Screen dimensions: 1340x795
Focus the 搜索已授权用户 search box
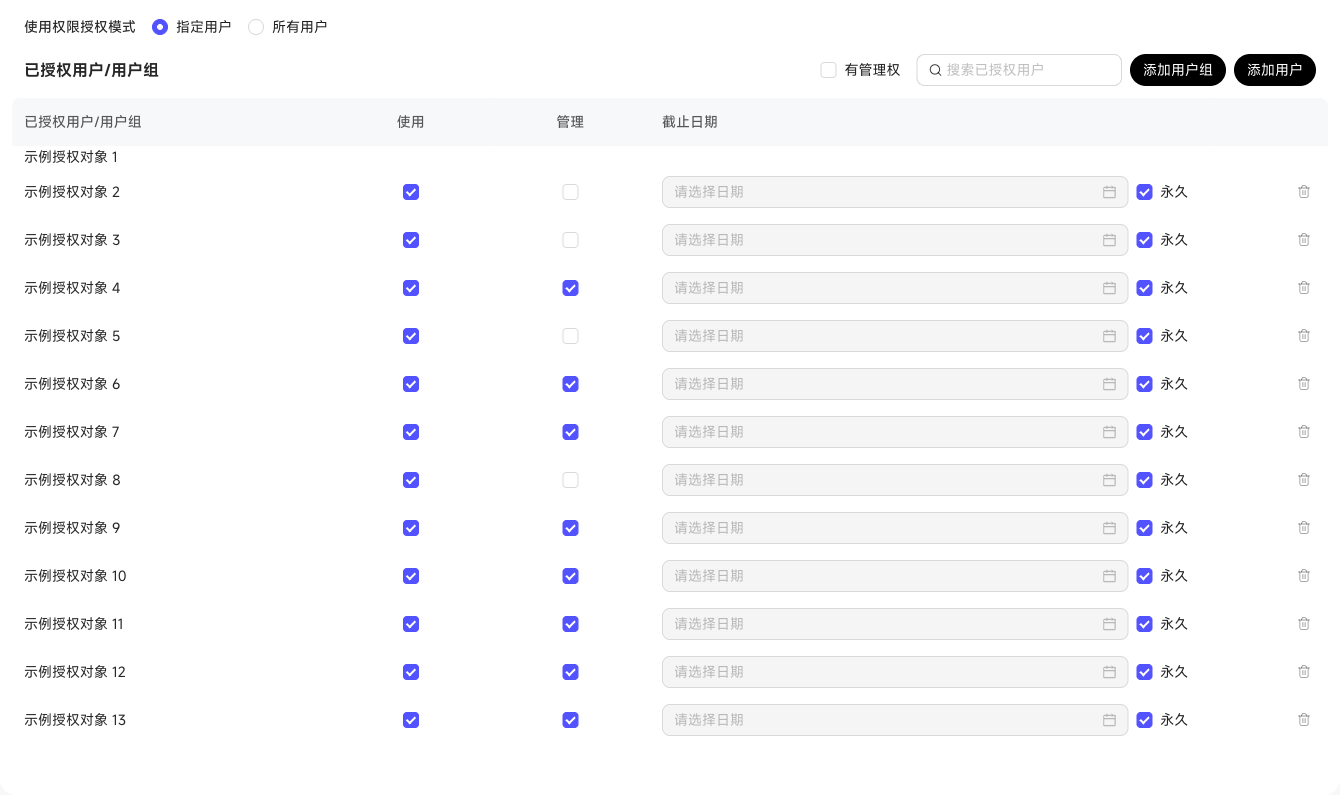[x=1019, y=70]
